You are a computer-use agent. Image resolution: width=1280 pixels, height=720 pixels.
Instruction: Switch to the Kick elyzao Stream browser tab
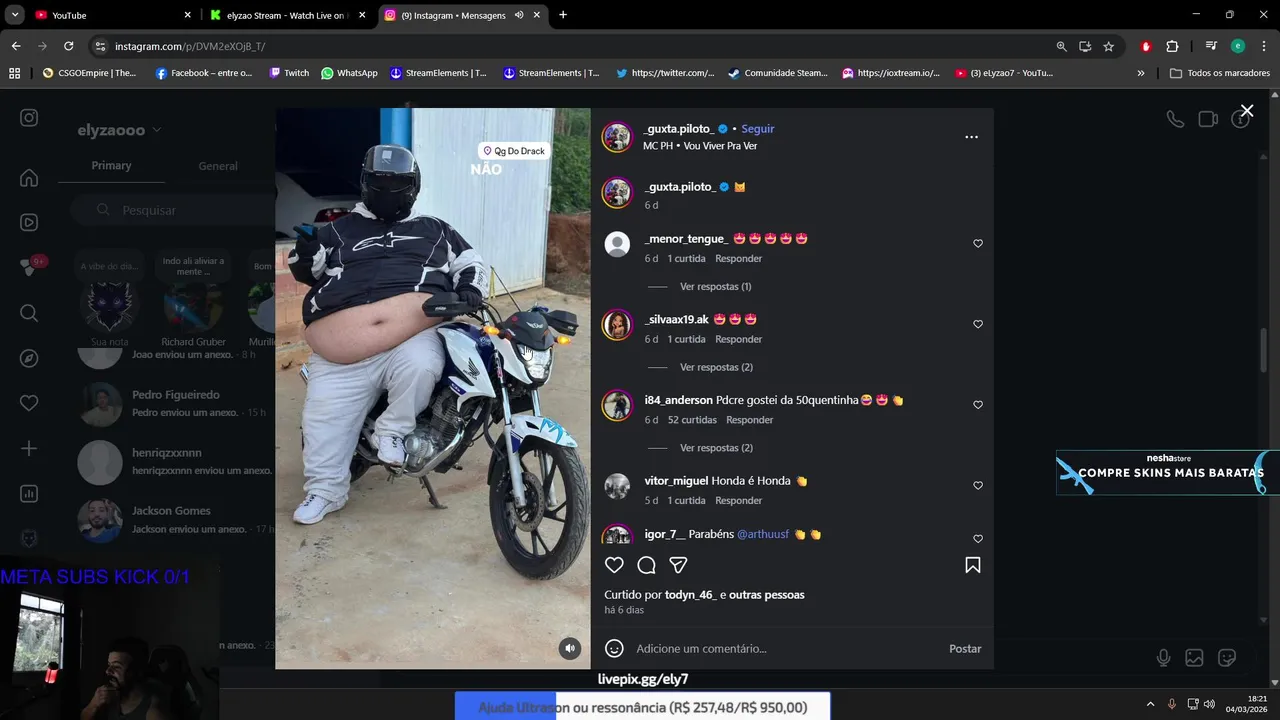(x=284, y=15)
